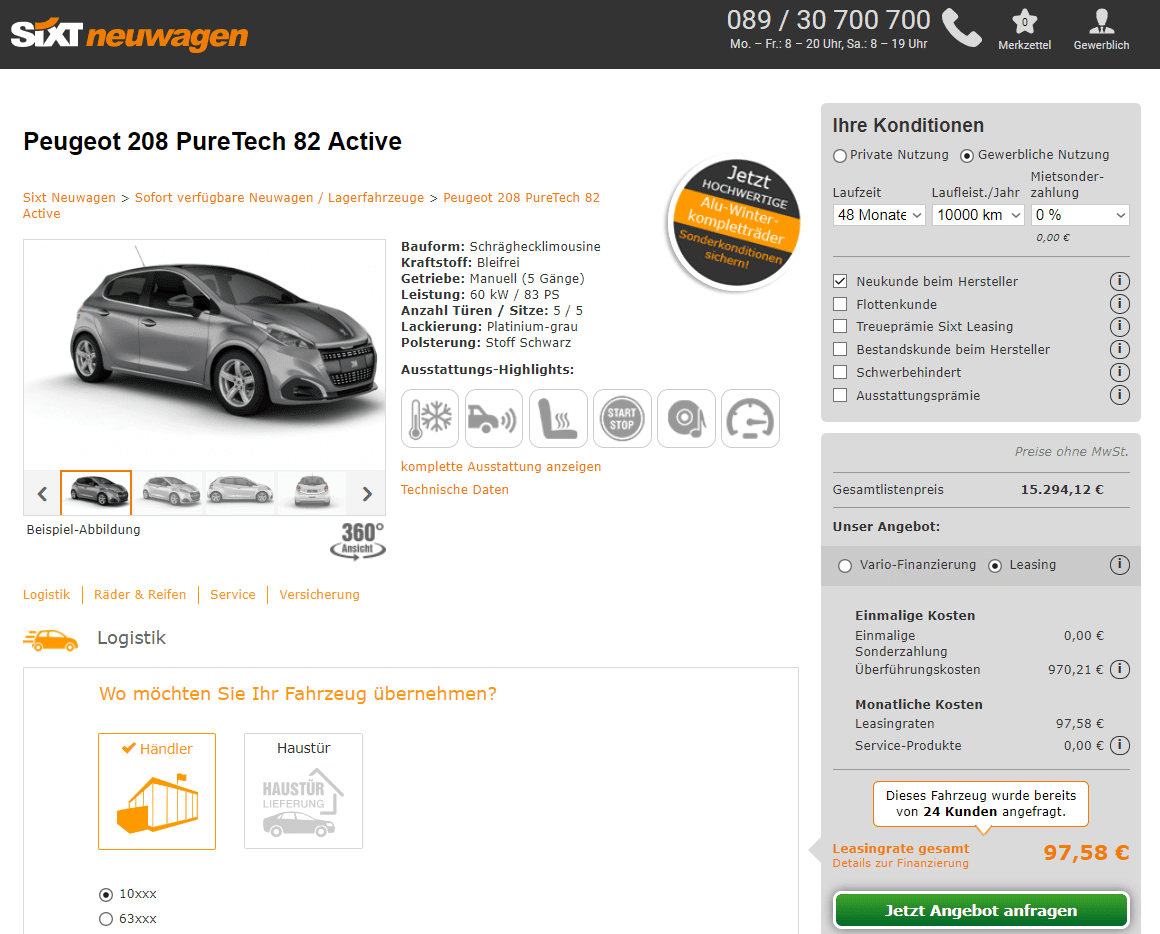Check the Flottenkunde checkbox
The height and width of the screenshot is (934, 1160).
840,304
